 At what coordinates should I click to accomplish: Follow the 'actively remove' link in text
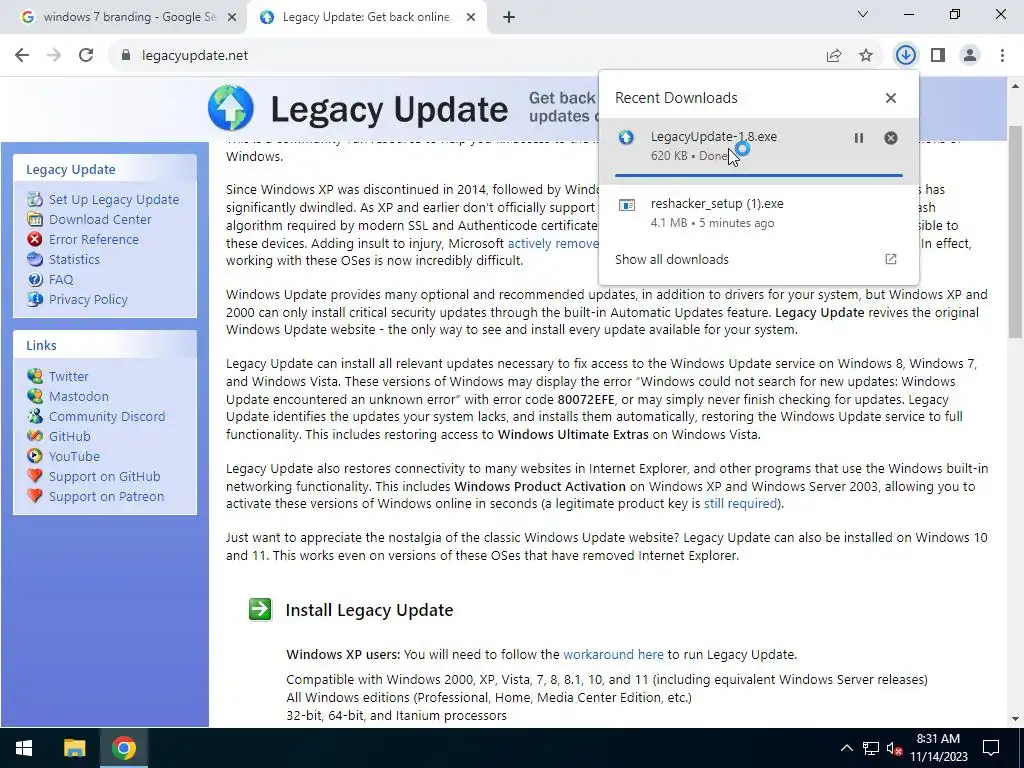click(552, 243)
